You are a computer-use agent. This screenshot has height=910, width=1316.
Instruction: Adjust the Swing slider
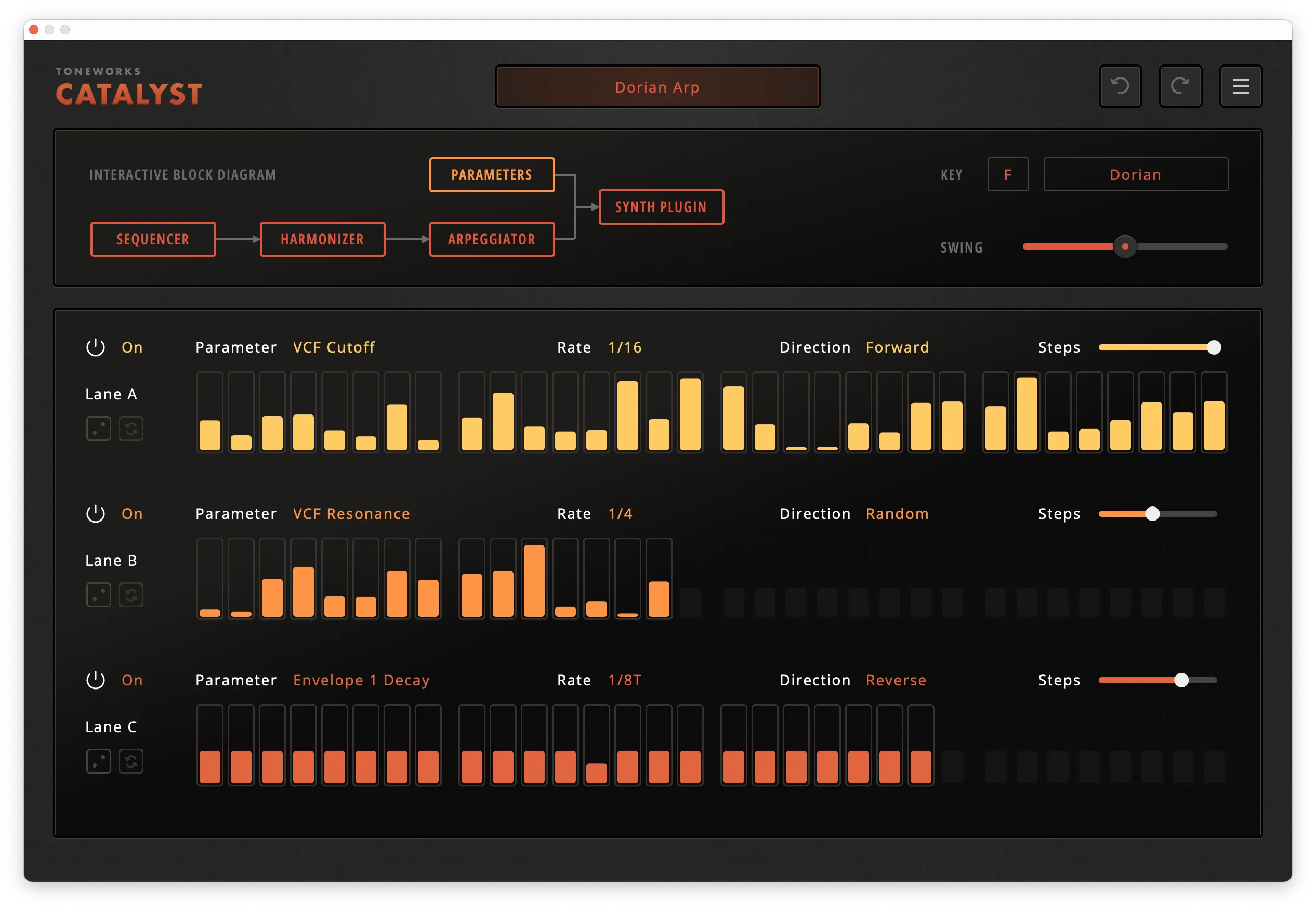[x=1125, y=247]
